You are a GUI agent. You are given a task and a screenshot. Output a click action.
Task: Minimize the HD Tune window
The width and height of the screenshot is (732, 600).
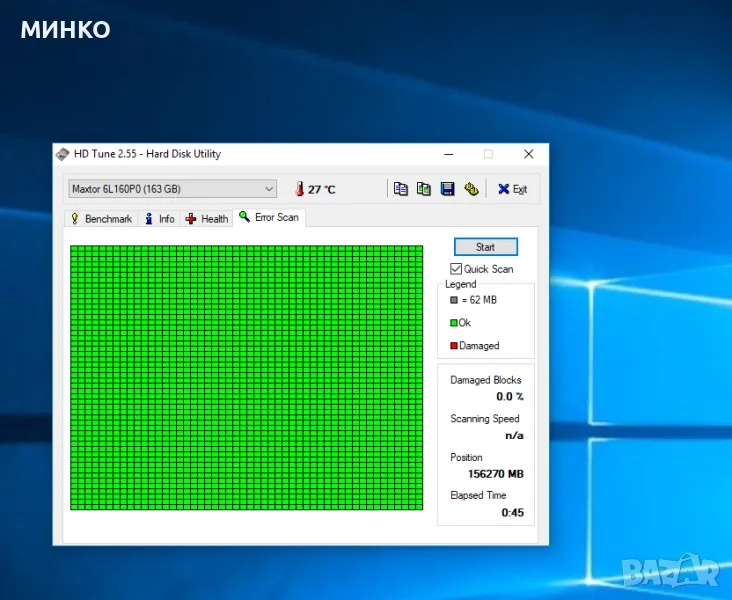pyautogui.click(x=448, y=154)
